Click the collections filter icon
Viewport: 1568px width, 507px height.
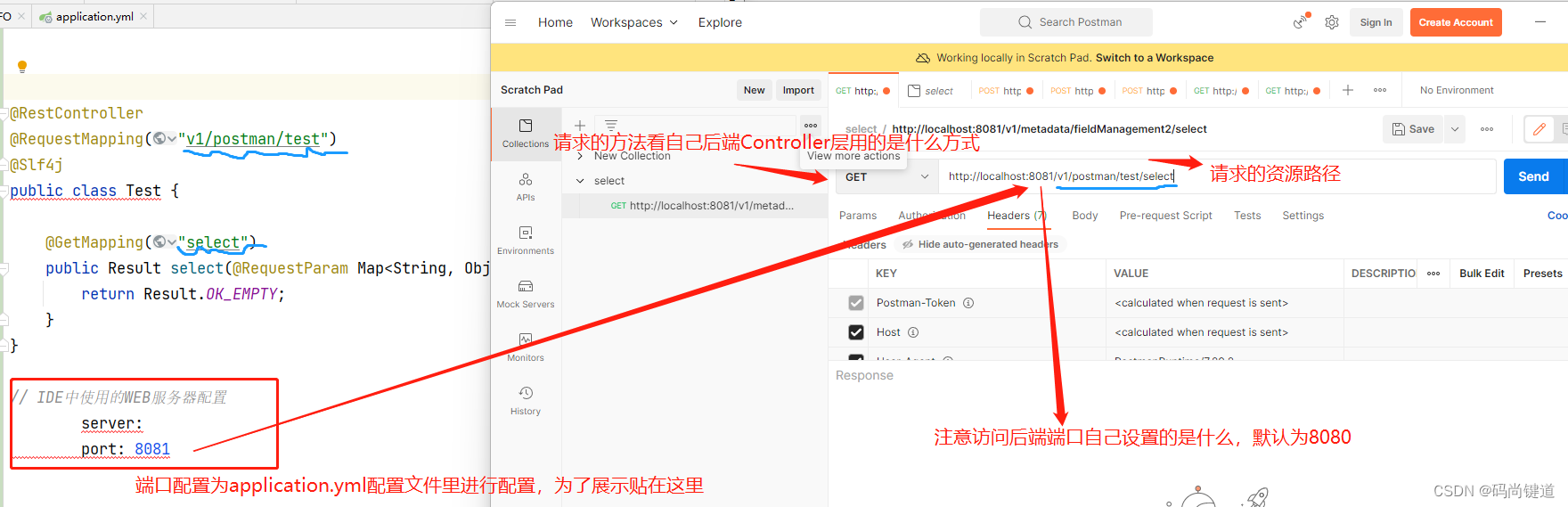(x=611, y=126)
